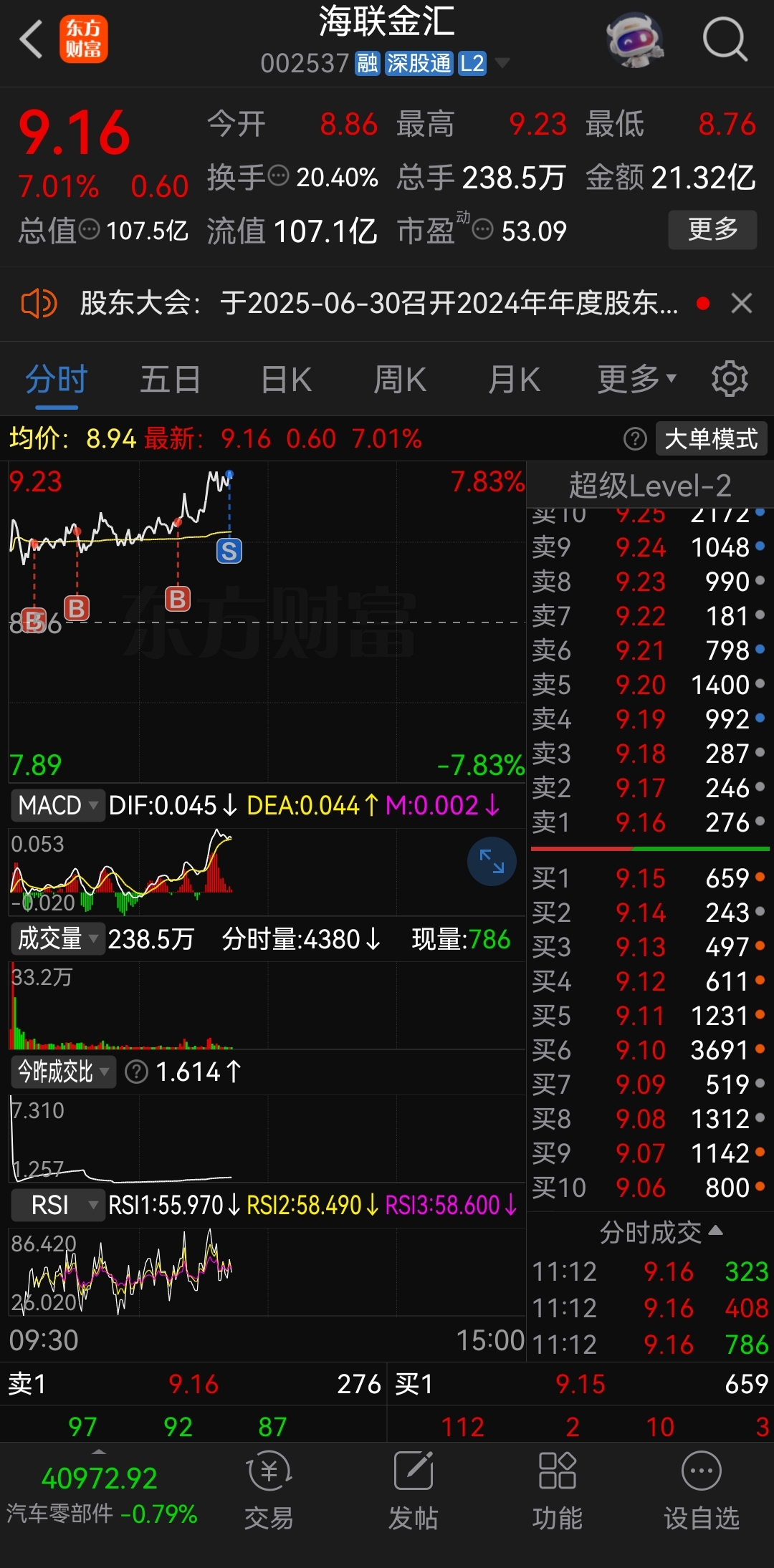This screenshot has width=774, height=1568.
Task: Tap the 设自选 watchlist icon
Action: point(702,1490)
